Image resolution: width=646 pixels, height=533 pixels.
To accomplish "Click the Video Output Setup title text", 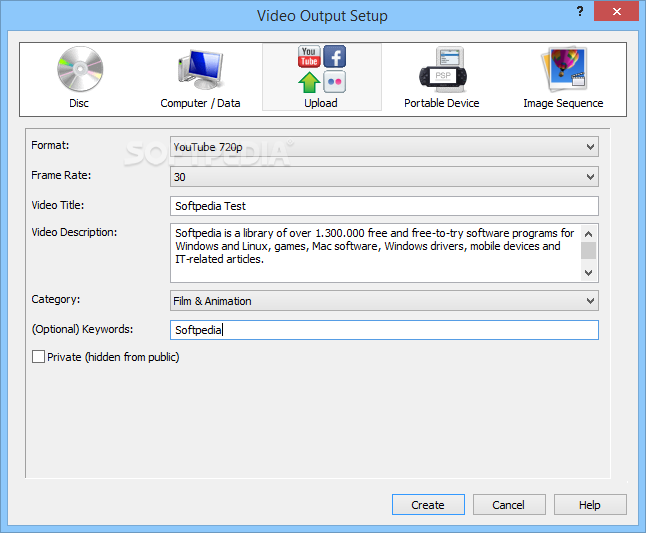I will click(x=322, y=16).
